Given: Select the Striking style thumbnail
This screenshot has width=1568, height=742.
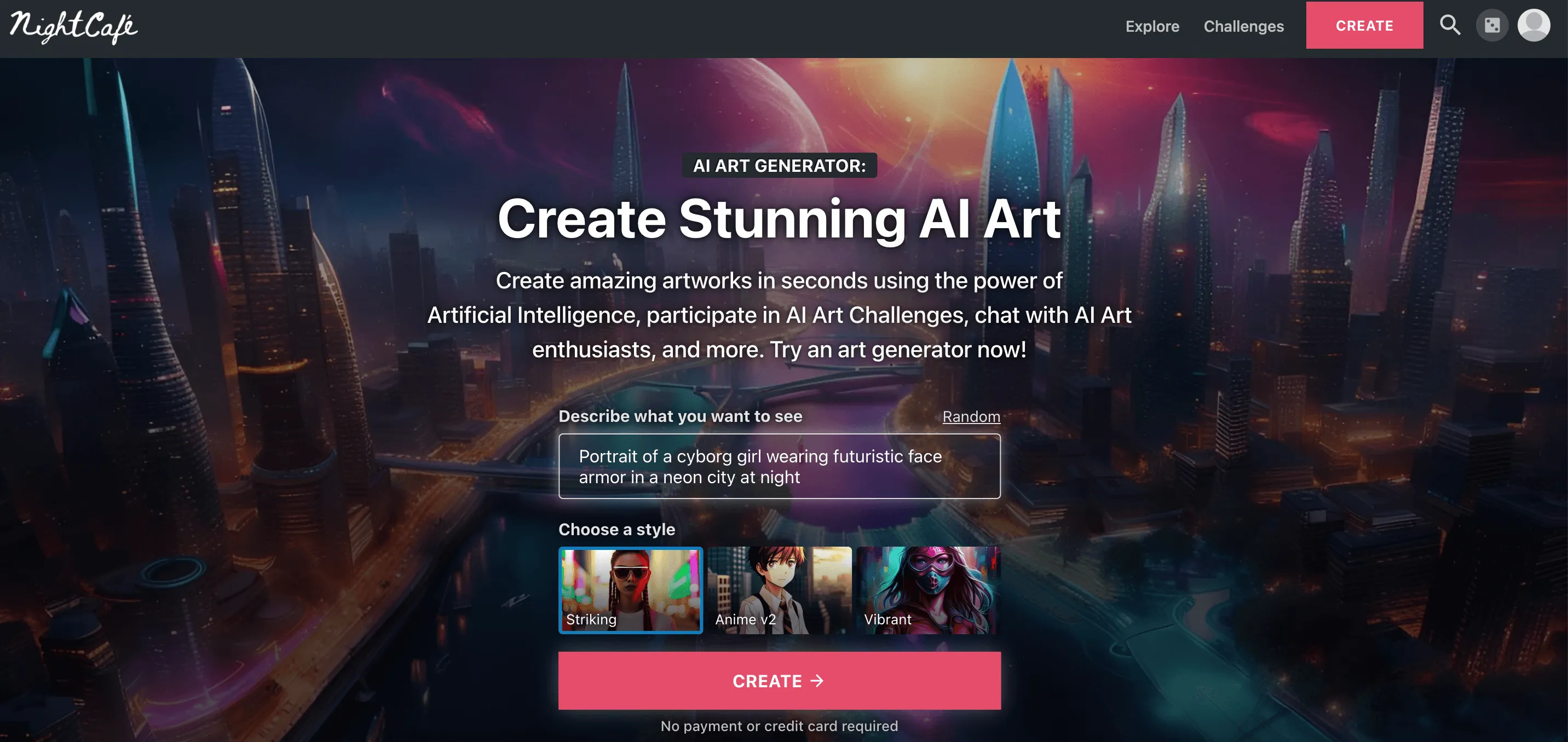Looking at the screenshot, I should pos(631,590).
